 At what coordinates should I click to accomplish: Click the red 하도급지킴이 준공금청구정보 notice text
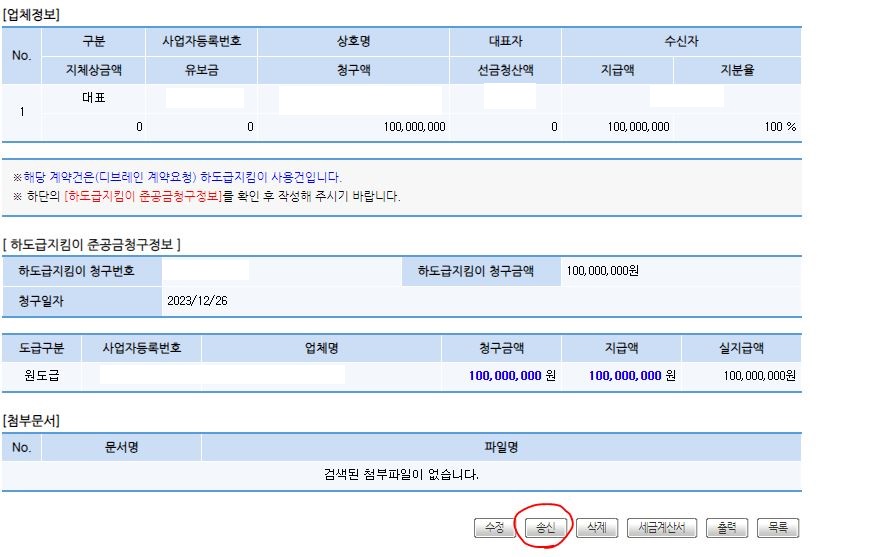click(144, 197)
